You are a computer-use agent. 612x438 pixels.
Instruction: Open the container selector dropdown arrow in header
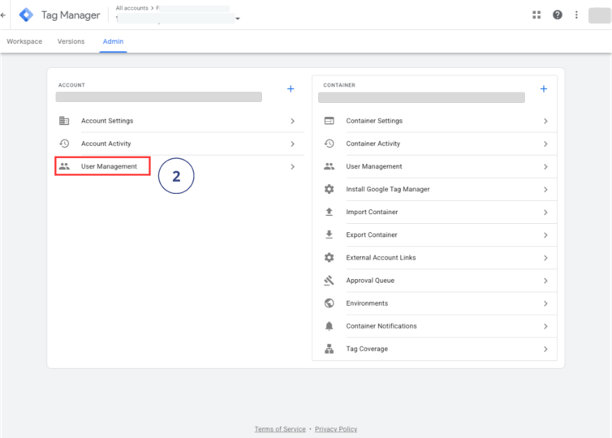(x=237, y=18)
